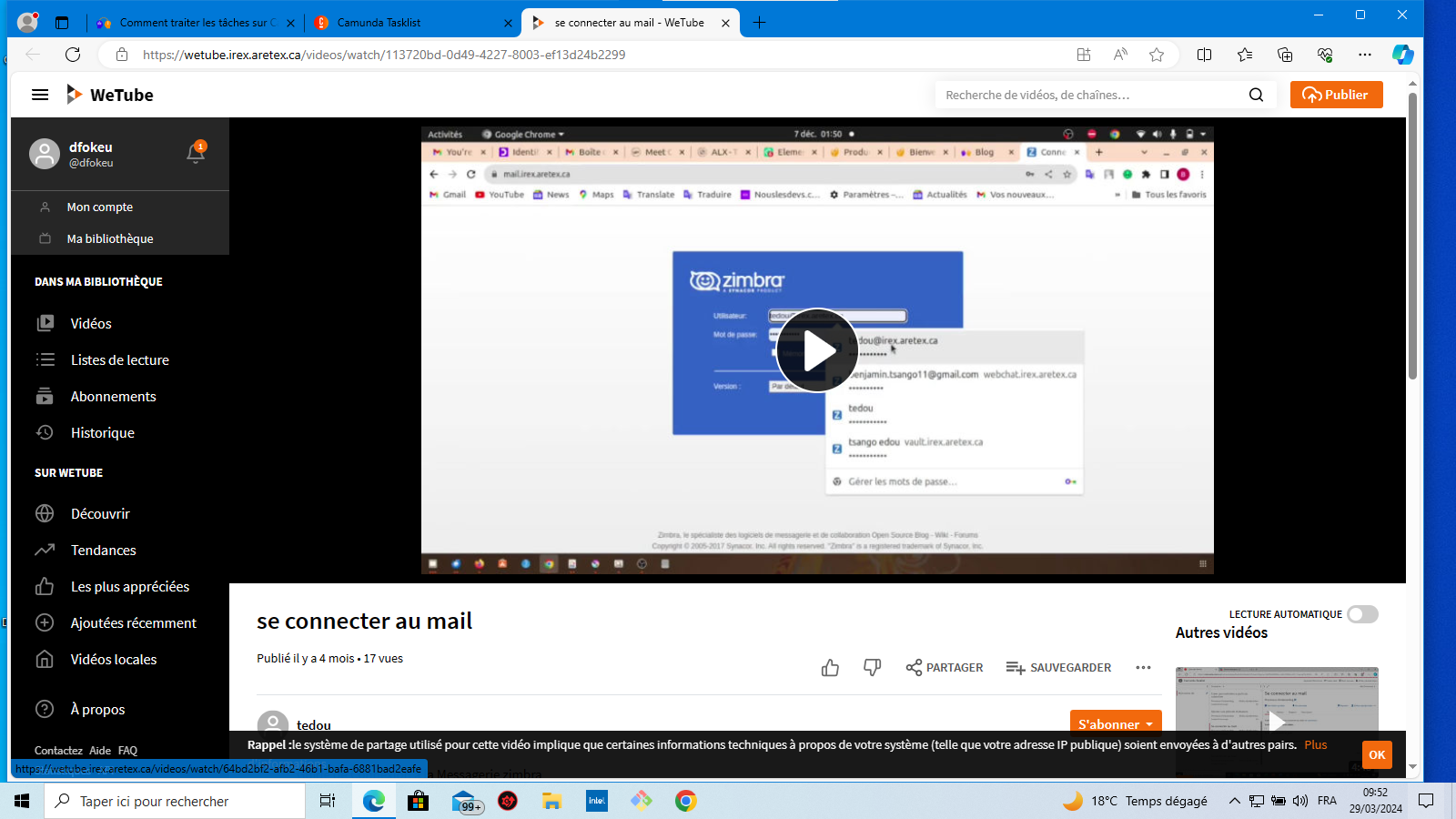Open S'abonner dropdown button
This screenshot has height=819, width=1456.
(1116, 724)
